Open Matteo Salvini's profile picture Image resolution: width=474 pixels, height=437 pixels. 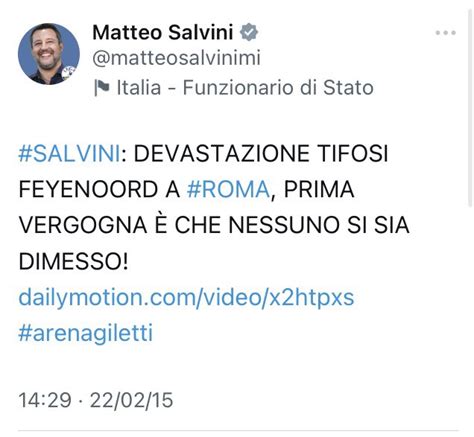(49, 54)
